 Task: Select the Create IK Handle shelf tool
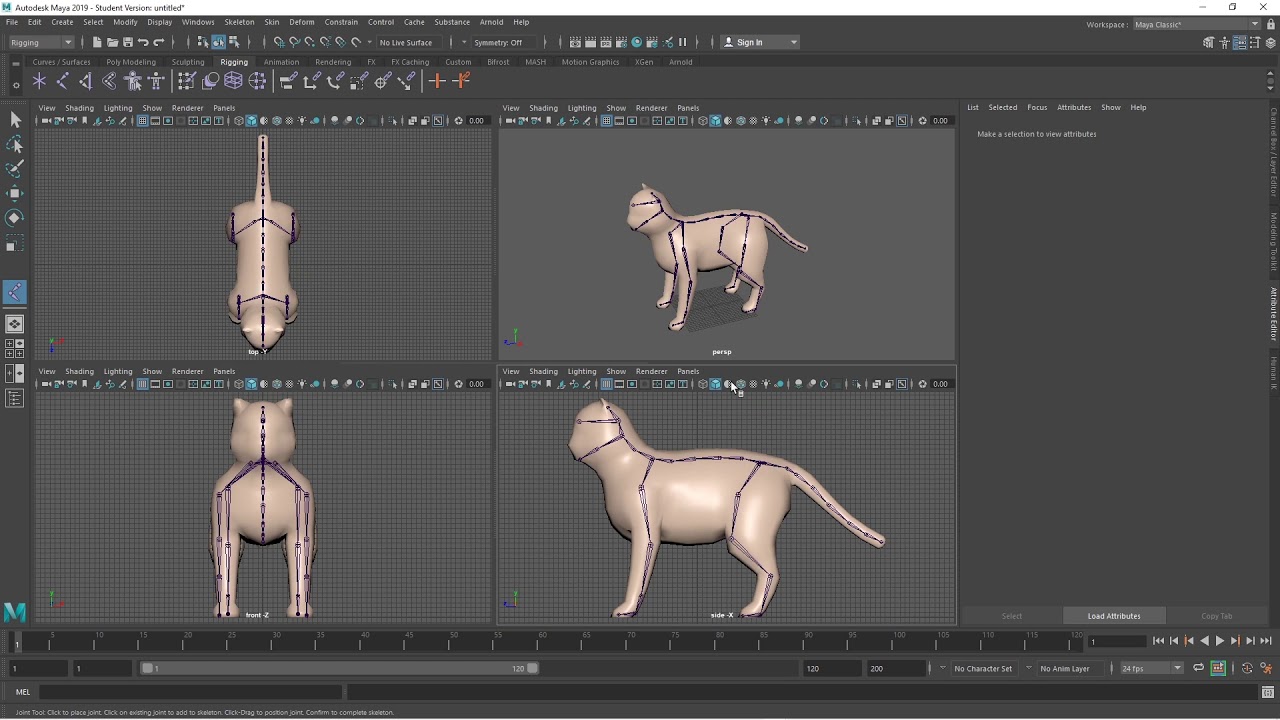tap(86, 82)
